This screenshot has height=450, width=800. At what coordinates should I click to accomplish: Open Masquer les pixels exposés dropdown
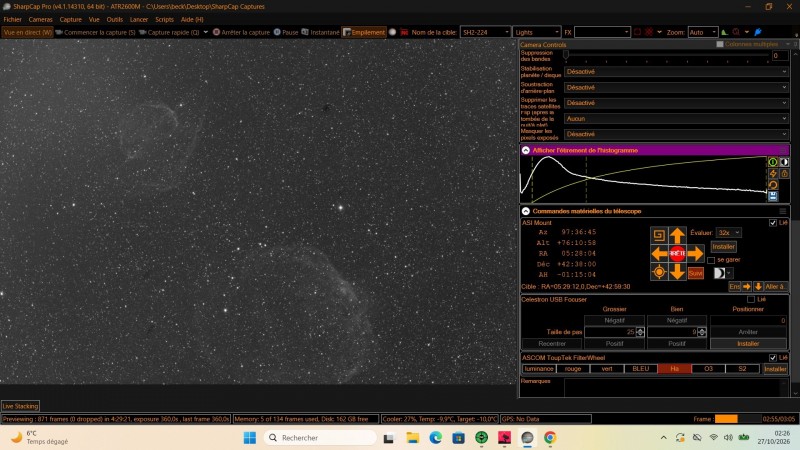pyautogui.click(x=676, y=135)
